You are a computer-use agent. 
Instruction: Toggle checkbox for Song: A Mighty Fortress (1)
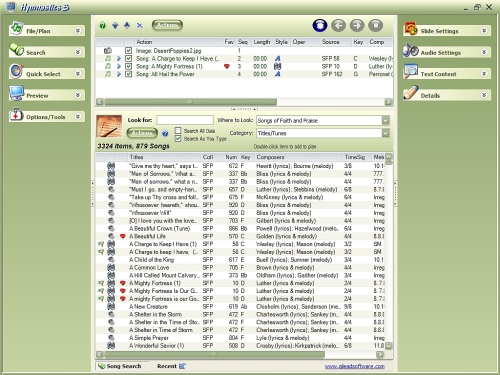click(x=128, y=66)
